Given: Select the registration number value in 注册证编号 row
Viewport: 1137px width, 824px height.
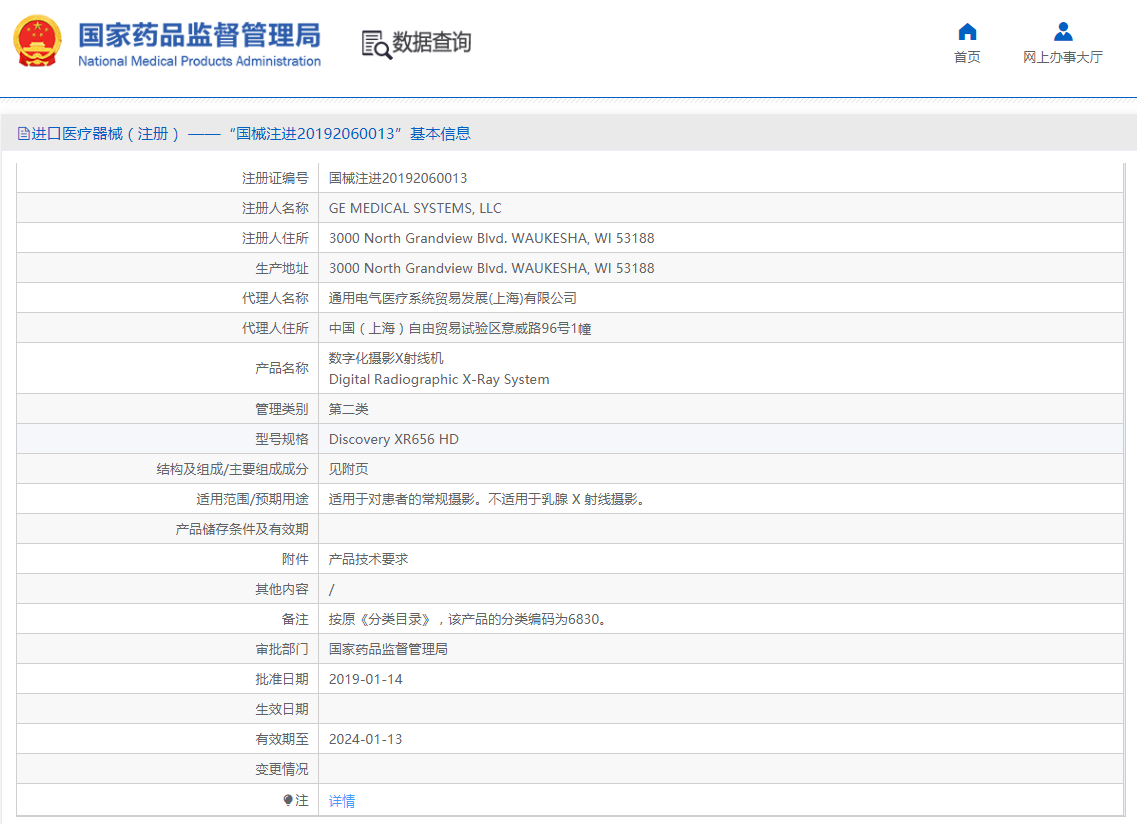Looking at the screenshot, I should (398, 178).
